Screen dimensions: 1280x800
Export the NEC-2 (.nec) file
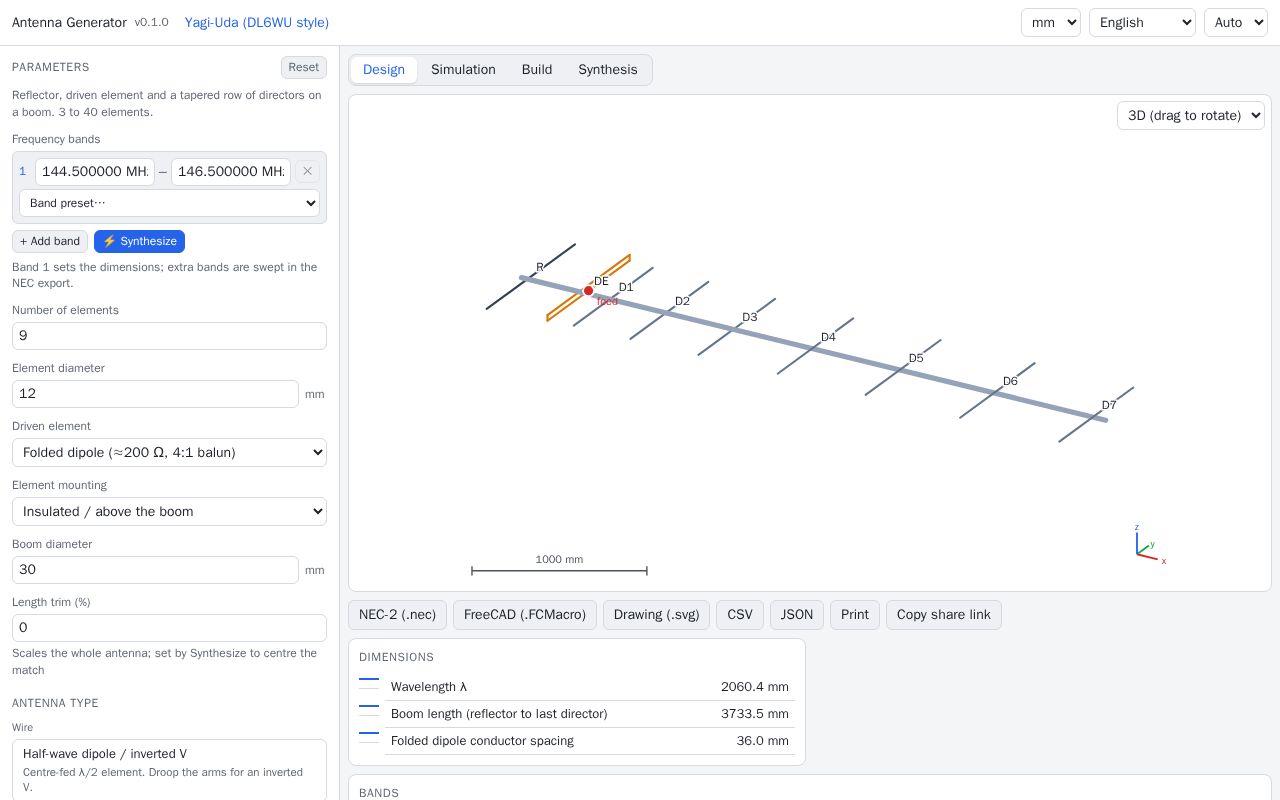pos(397,614)
